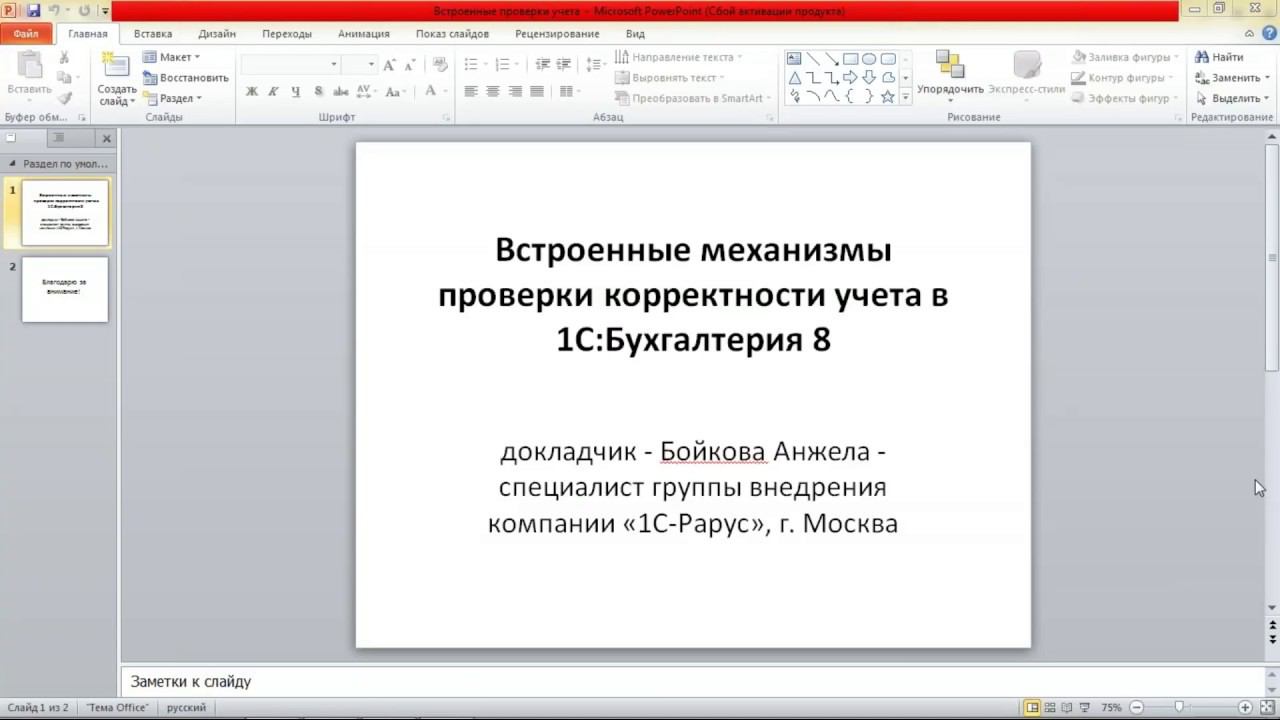Screen dimensions: 1280x720
Task: Clear all text formatting
Action: point(439,64)
